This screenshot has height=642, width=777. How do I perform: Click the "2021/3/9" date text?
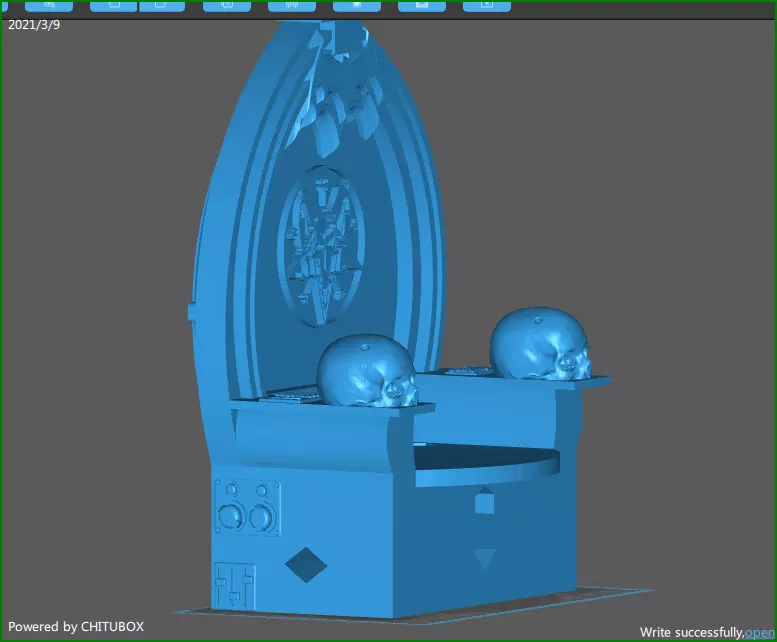point(34,25)
